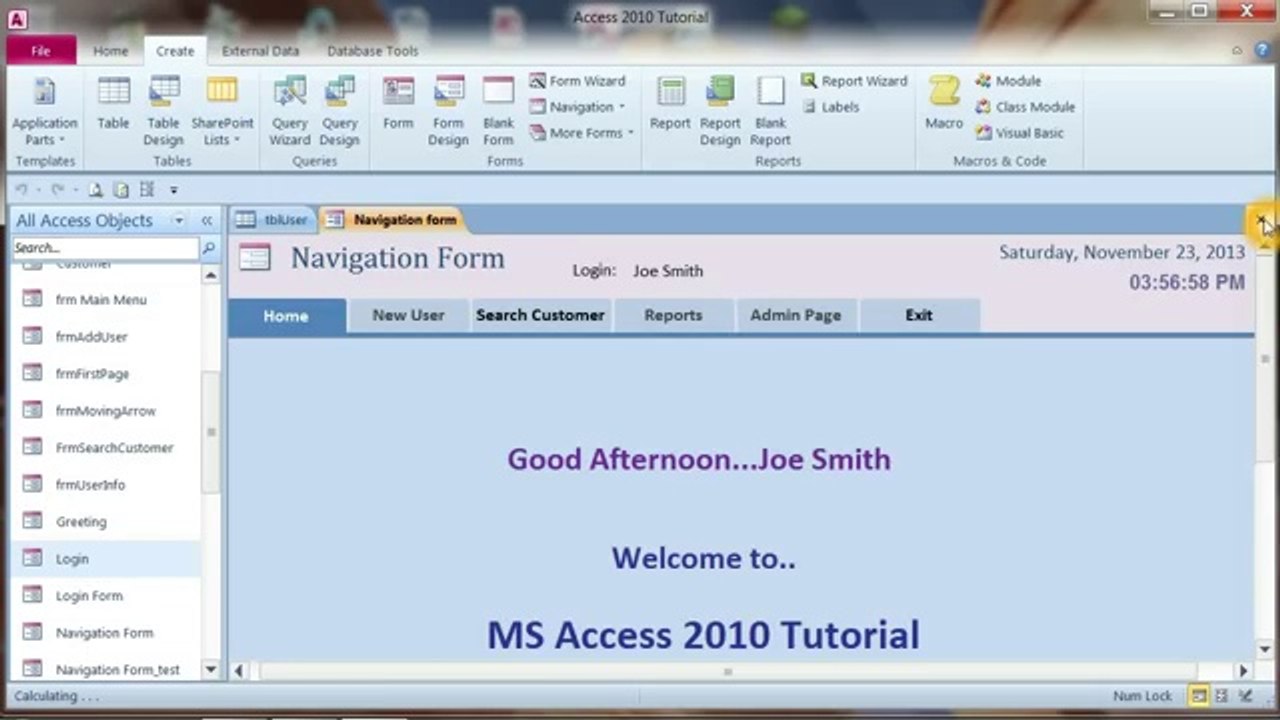Viewport: 1280px width, 720px height.
Task: Click the Undo icon in Quick Access Toolbar
Action: pyautogui.click(x=21, y=190)
